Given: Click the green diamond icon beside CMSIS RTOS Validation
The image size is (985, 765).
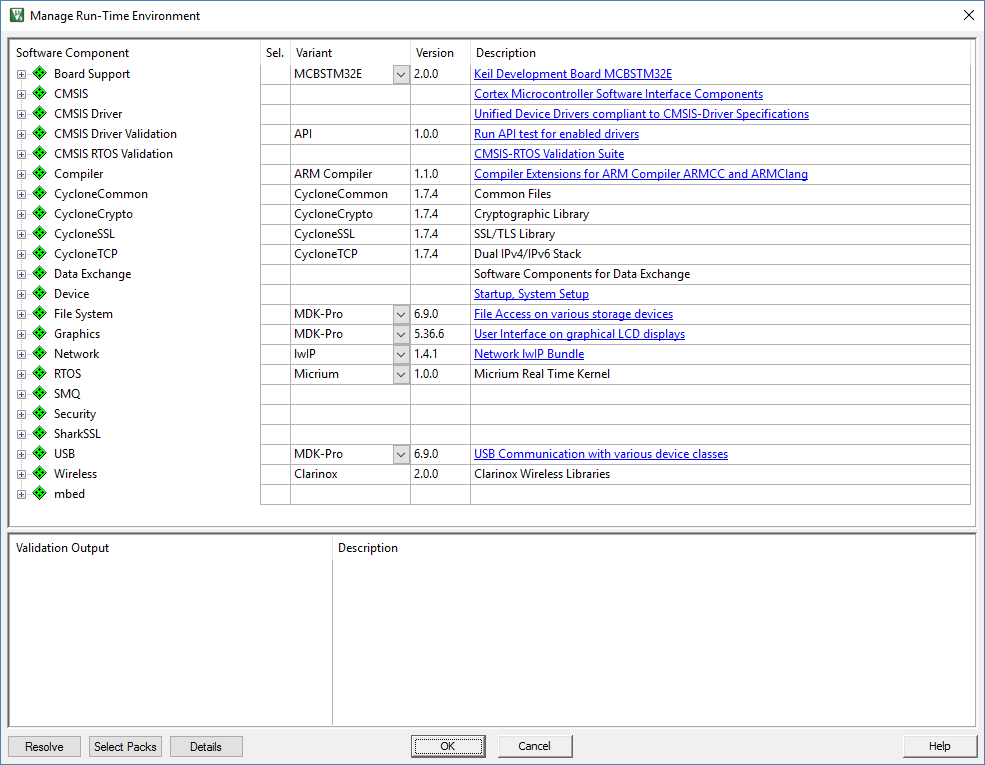Looking at the screenshot, I should coord(40,153).
